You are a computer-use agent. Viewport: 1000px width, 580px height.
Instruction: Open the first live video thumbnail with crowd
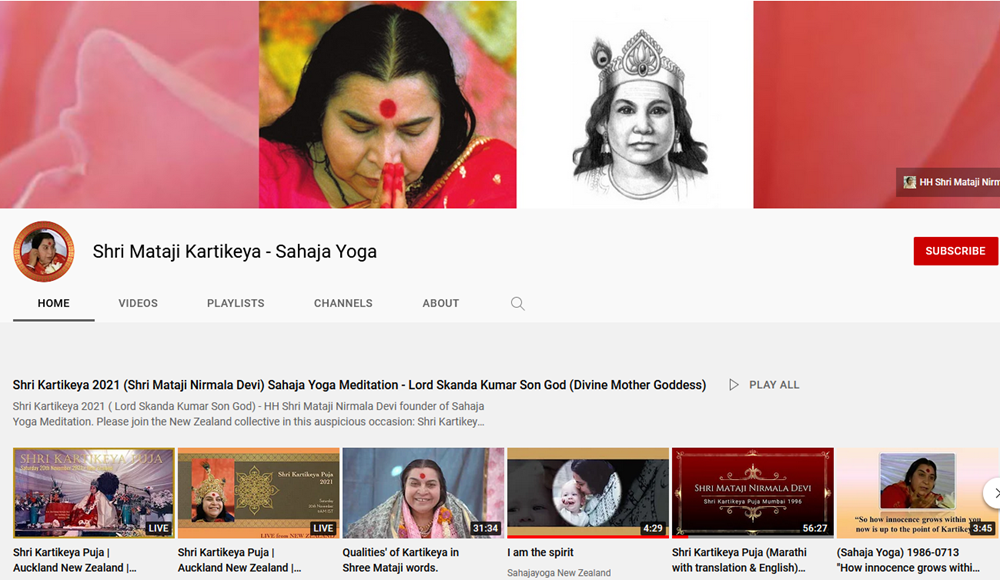pos(93,492)
